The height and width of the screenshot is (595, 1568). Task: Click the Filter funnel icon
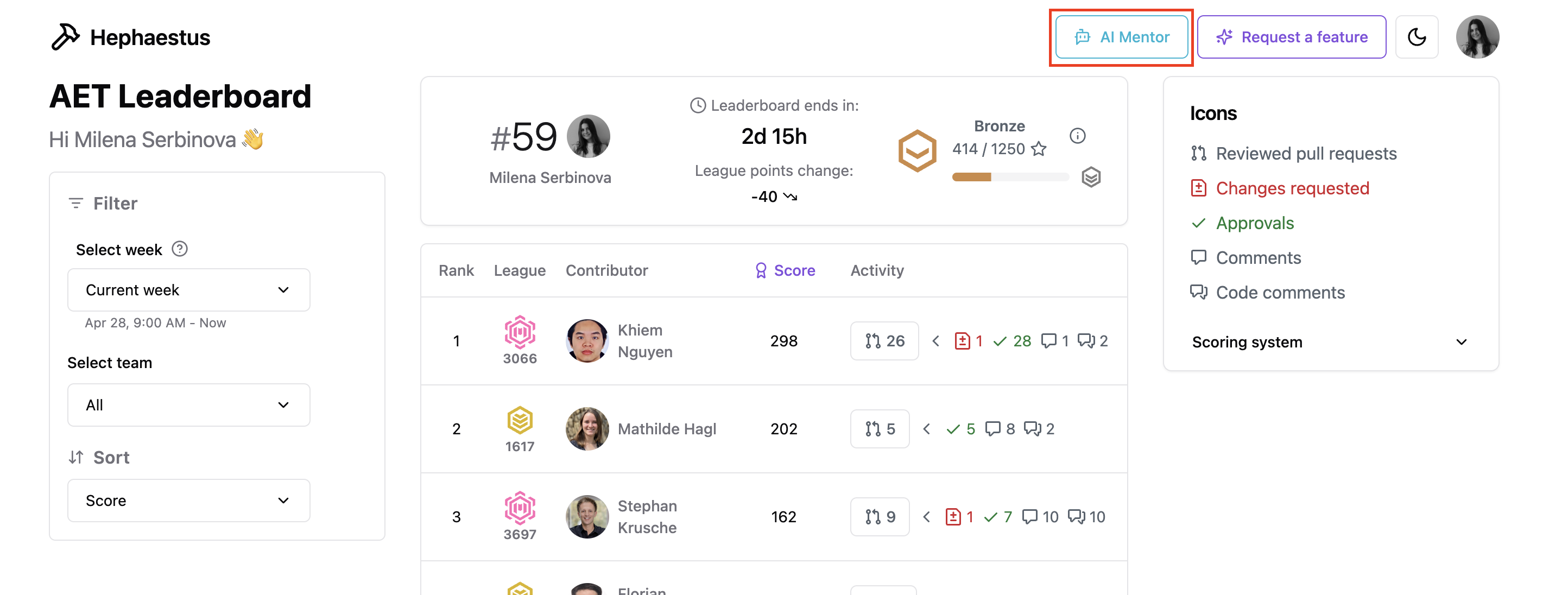[75, 202]
